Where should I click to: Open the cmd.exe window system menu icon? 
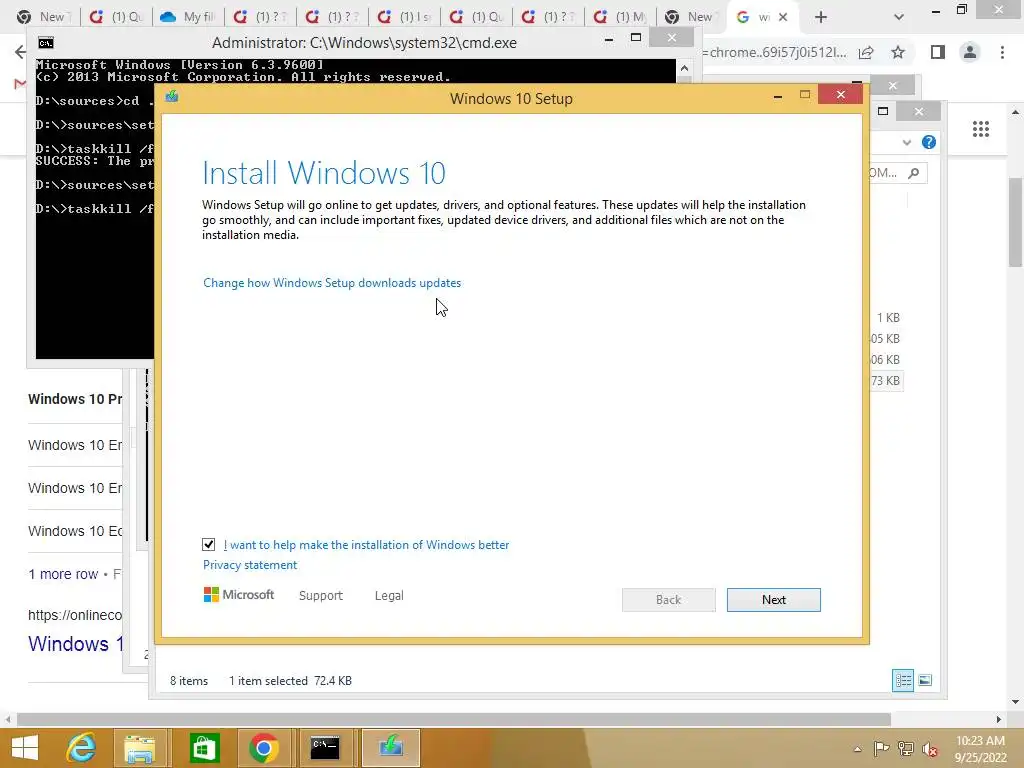(x=46, y=43)
